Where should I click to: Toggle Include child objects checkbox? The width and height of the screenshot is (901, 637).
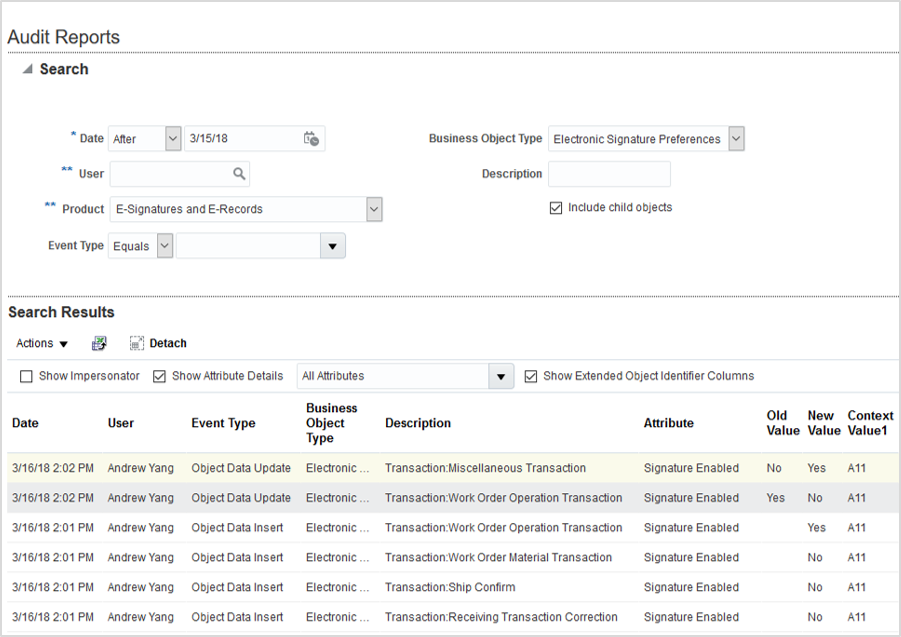click(x=556, y=208)
